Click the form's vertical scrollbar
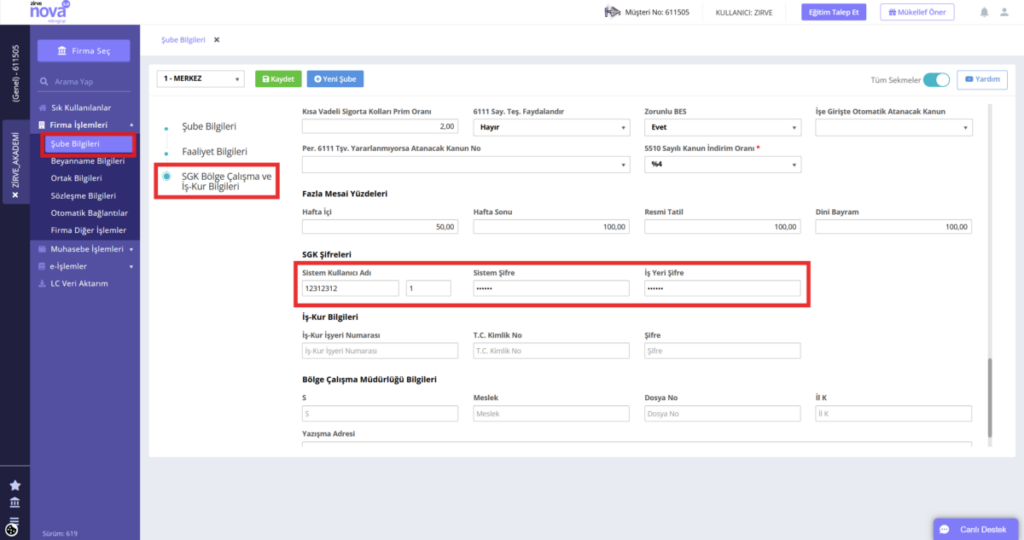The height and width of the screenshot is (540, 1024). [x=990, y=397]
